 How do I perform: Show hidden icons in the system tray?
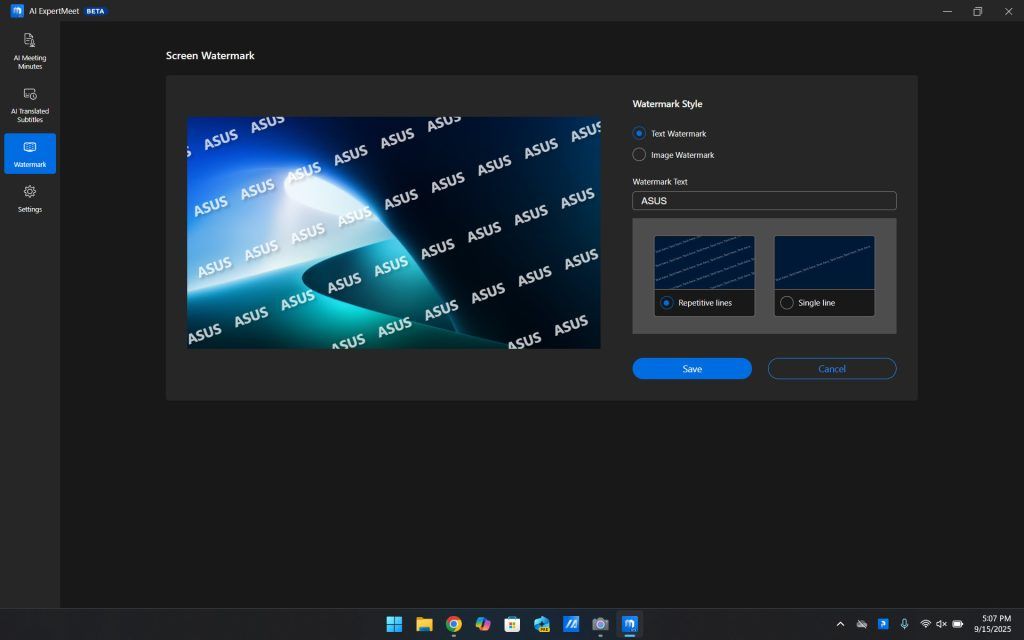[840, 624]
